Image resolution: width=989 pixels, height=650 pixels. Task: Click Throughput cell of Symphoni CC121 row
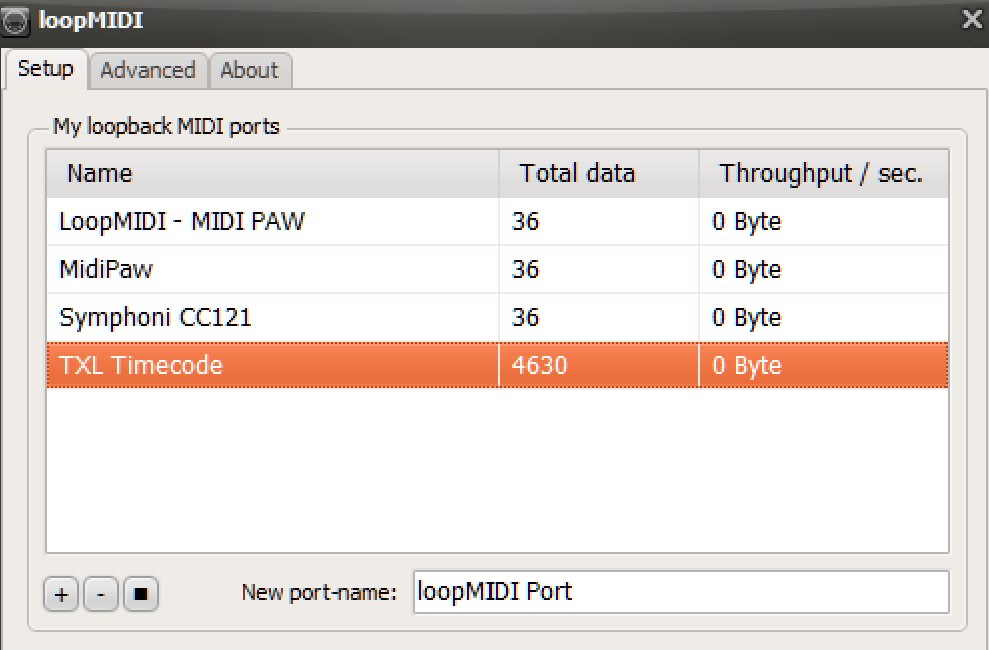click(x=746, y=317)
